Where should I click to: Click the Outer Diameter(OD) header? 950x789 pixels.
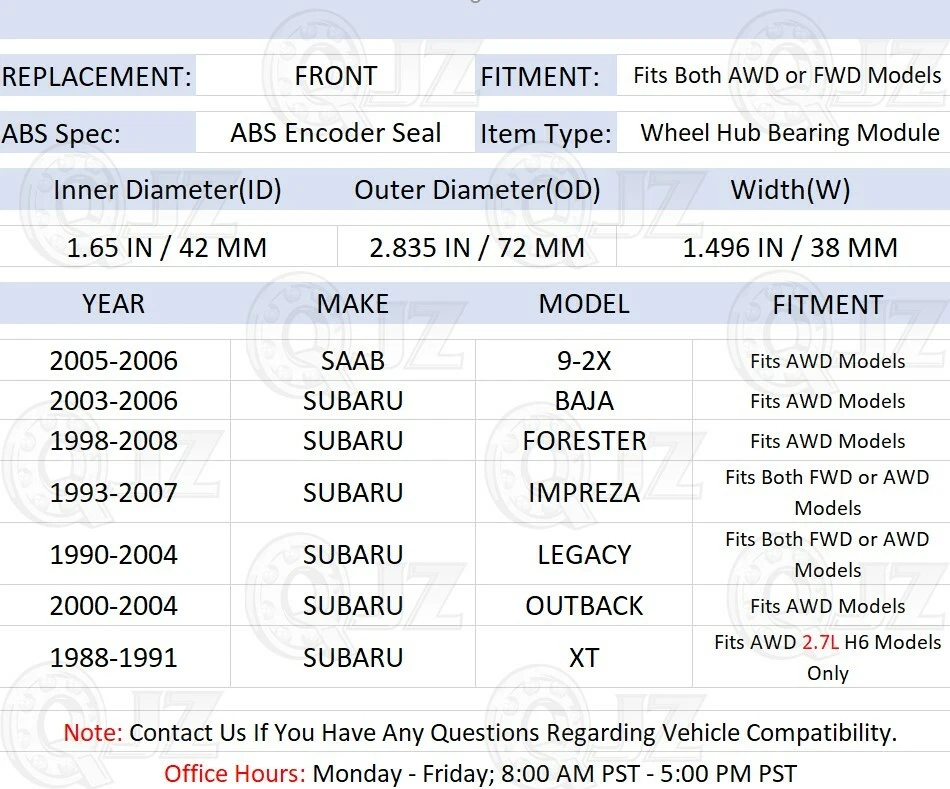[x=477, y=190]
